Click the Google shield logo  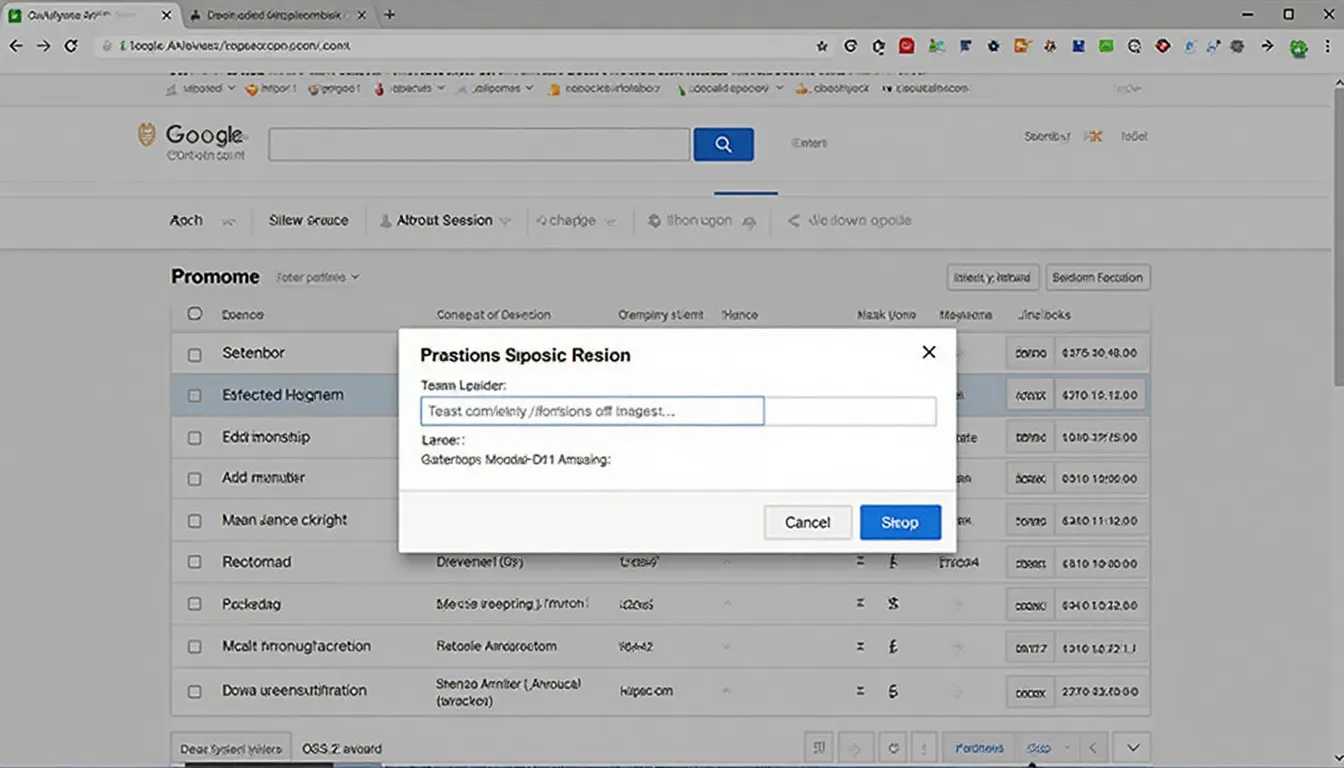click(x=147, y=135)
